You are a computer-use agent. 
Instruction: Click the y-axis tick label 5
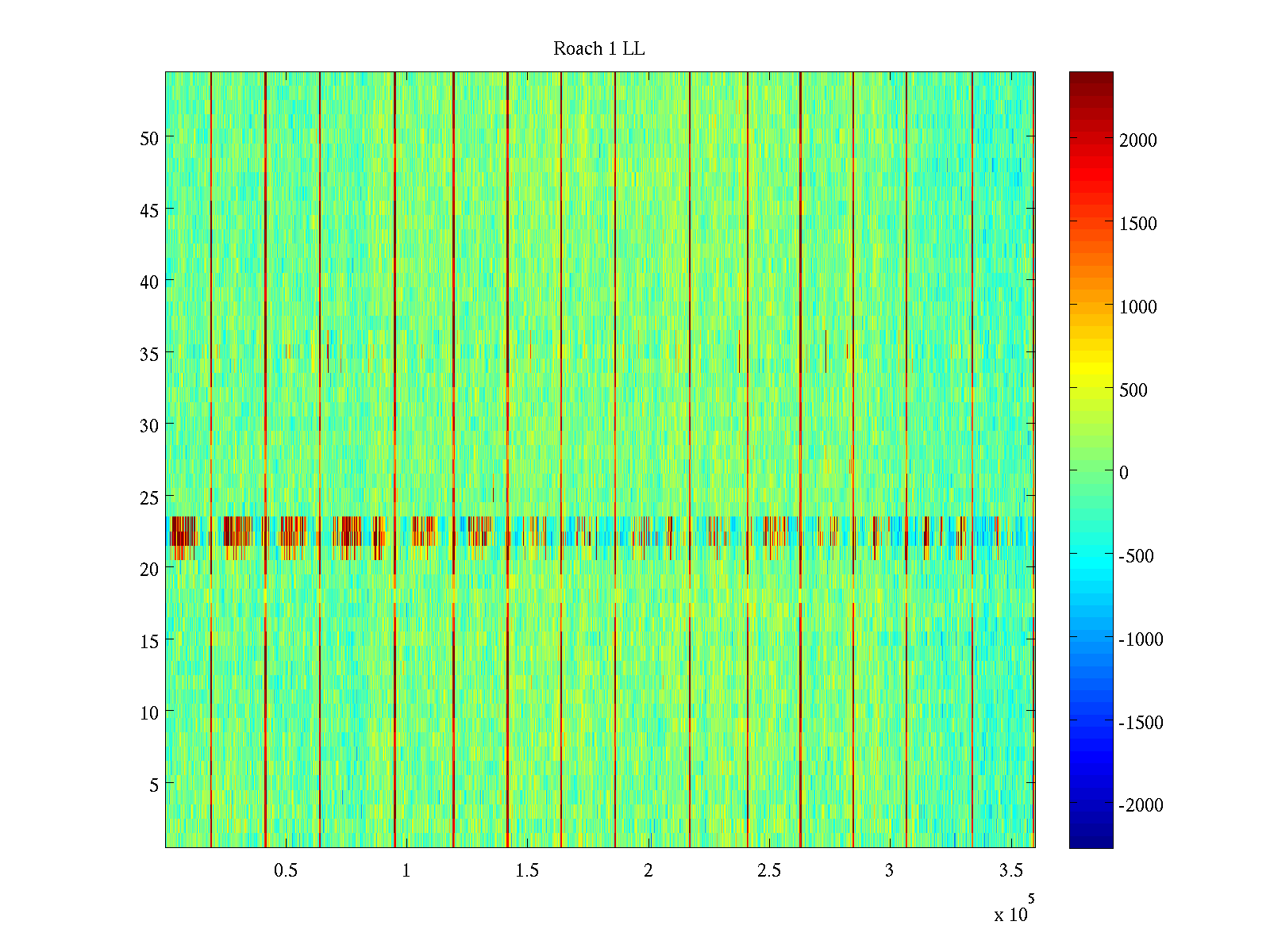point(153,785)
